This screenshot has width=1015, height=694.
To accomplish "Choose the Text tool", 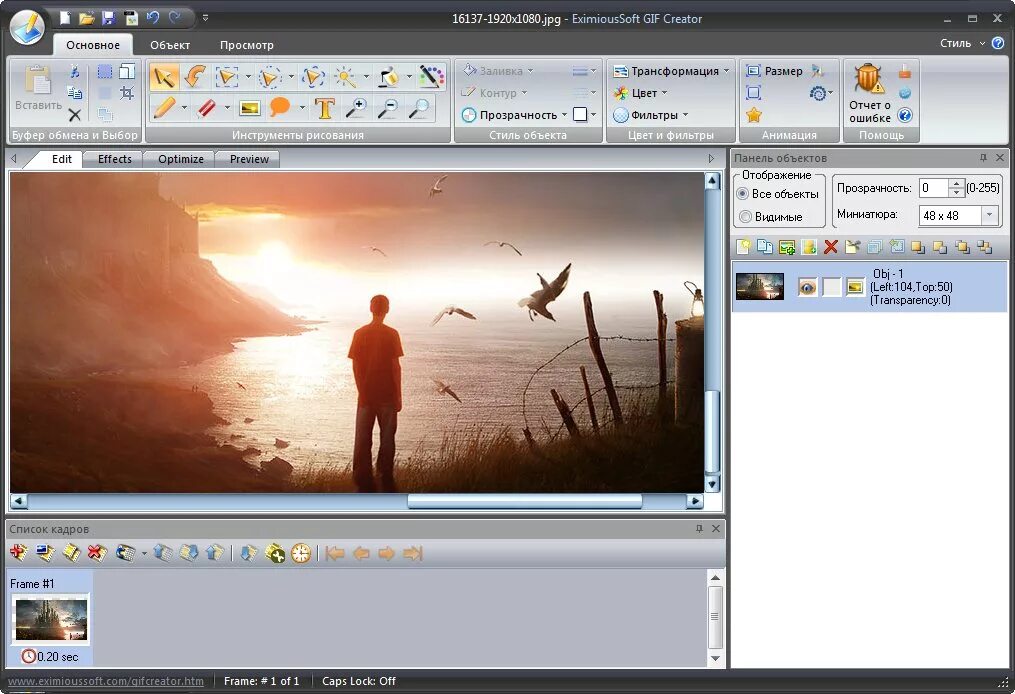I will click(x=324, y=108).
